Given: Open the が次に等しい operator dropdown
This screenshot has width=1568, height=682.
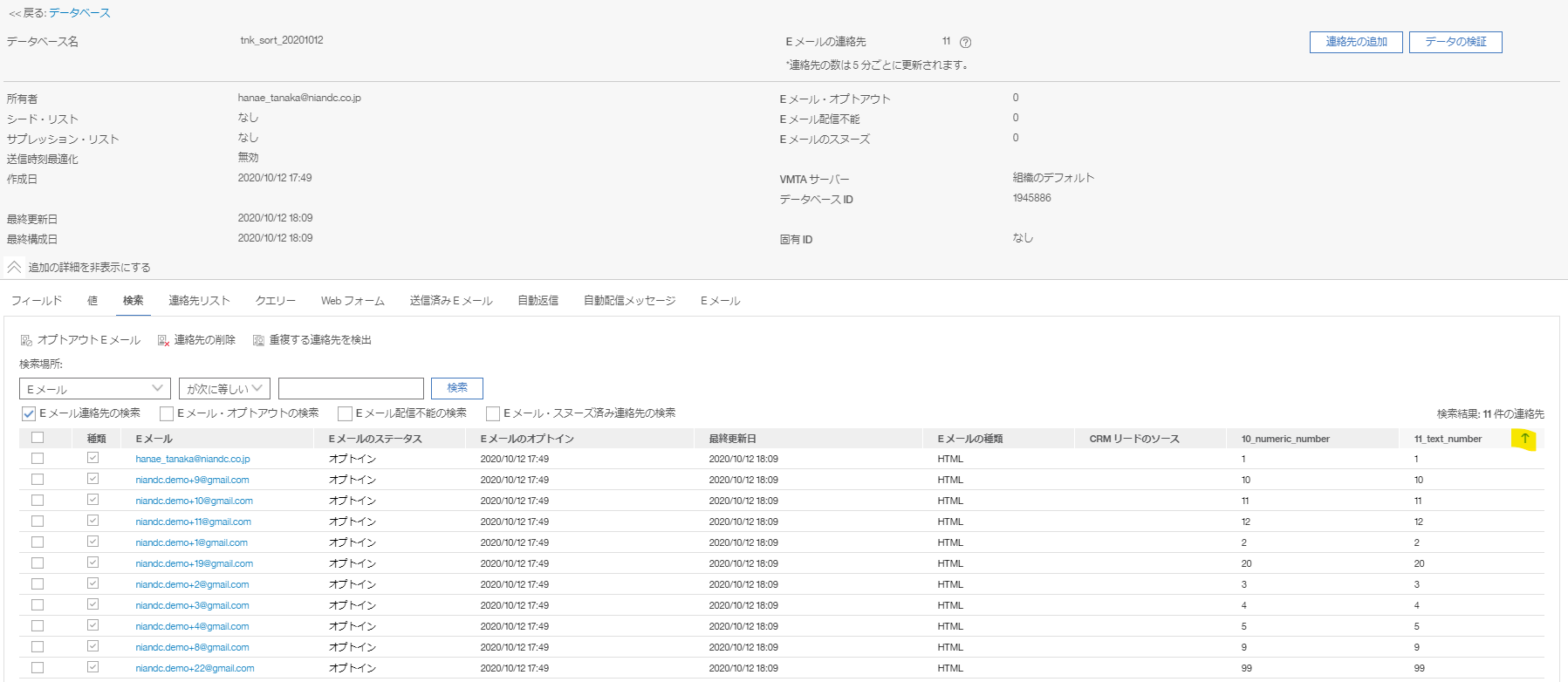Looking at the screenshot, I should [224, 388].
